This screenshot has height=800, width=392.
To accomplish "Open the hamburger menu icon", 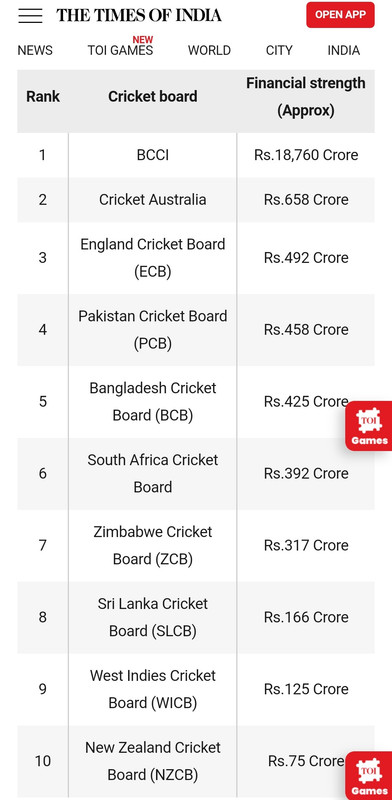I will (x=30, y=15).
